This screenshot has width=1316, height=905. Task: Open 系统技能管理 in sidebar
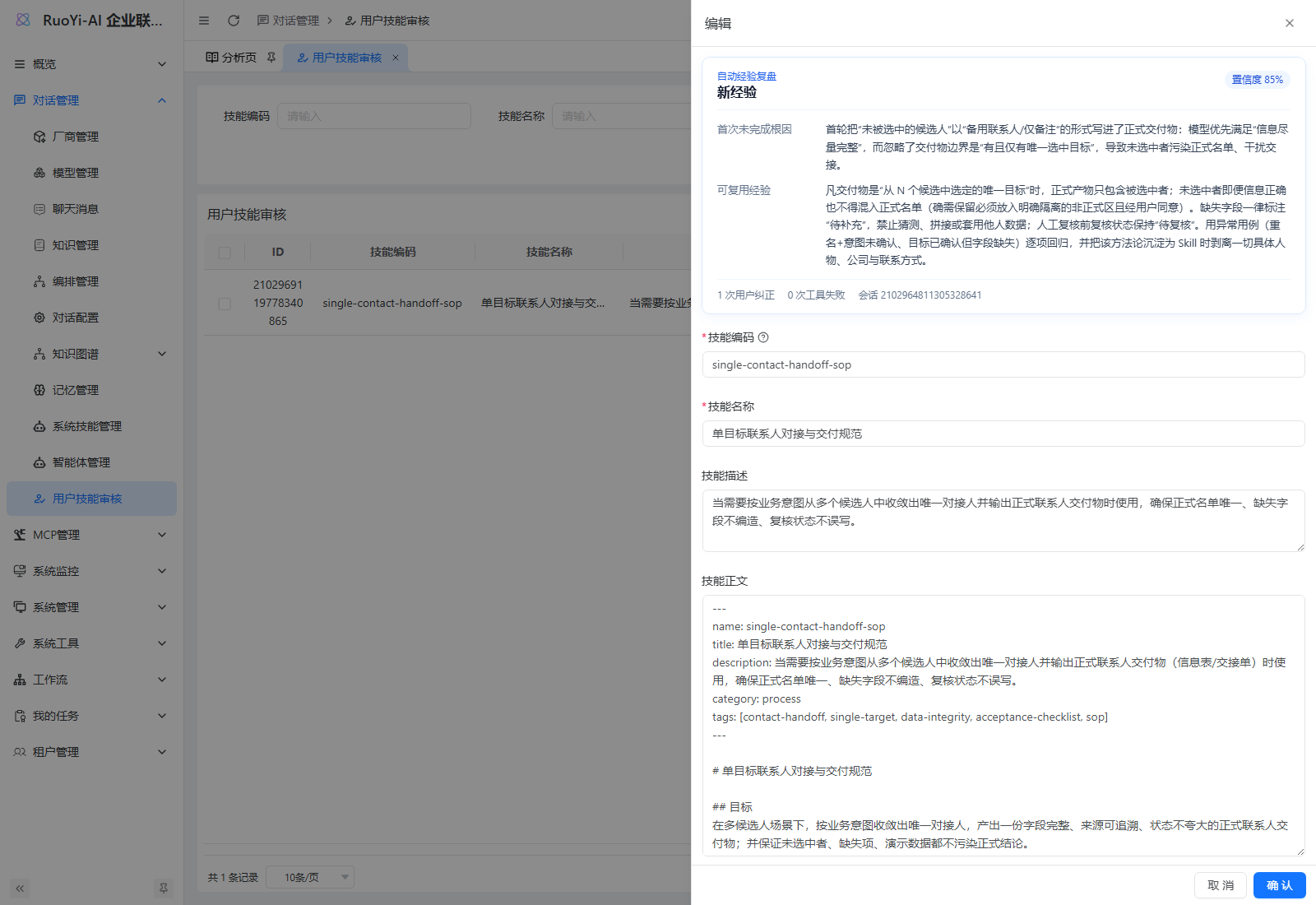91,426
